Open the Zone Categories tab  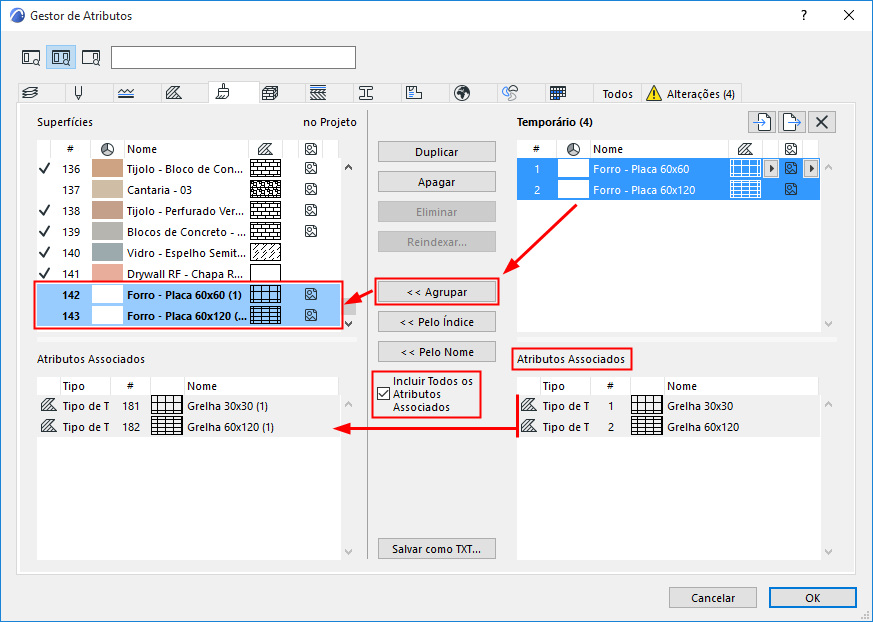(414, 93)
